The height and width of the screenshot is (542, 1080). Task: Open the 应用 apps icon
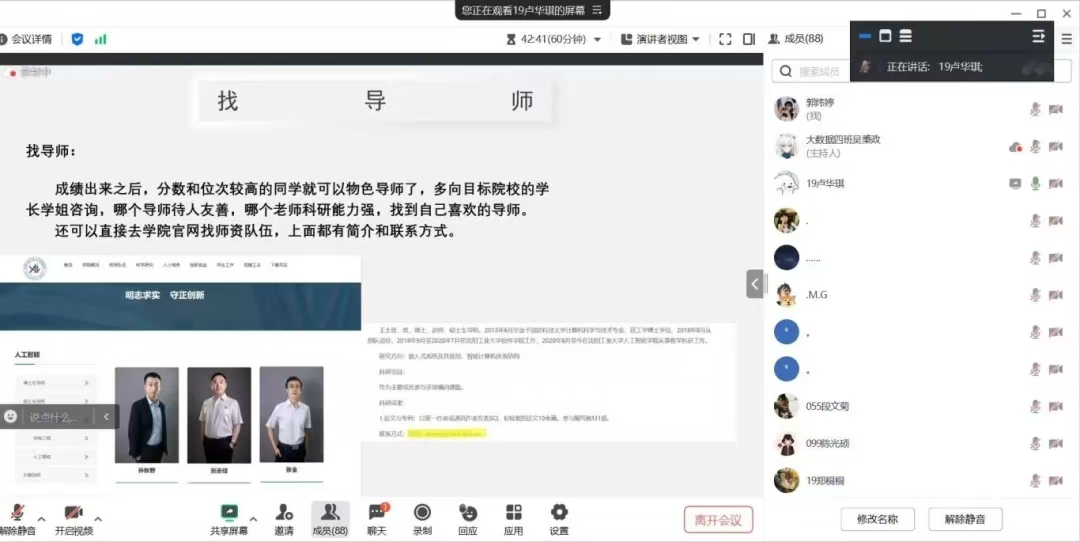click(513, 513)
